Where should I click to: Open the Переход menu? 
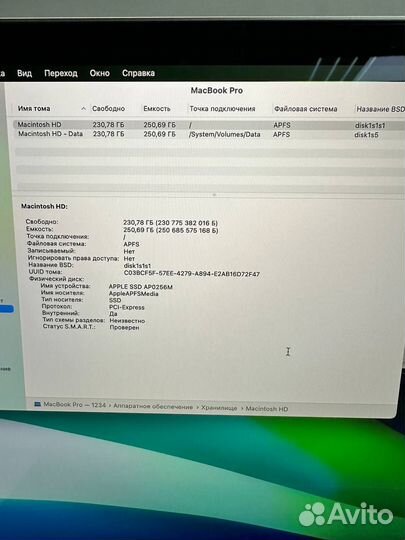[61, 73]
